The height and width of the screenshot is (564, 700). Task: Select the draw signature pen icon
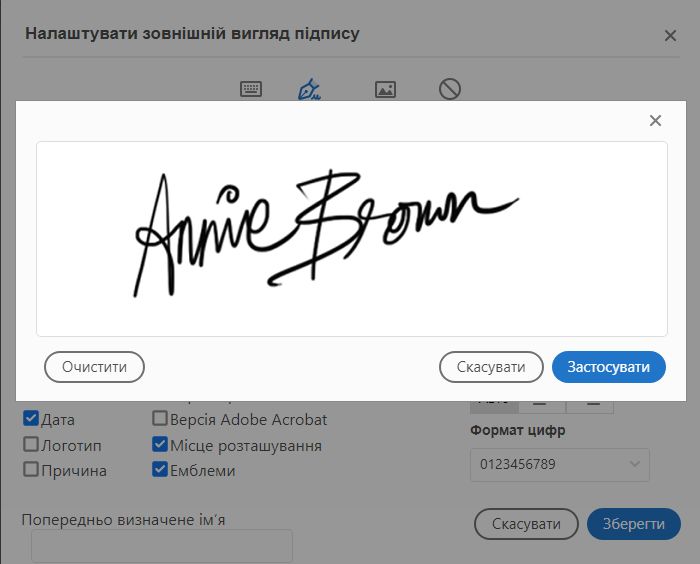[x=309, y=89]
